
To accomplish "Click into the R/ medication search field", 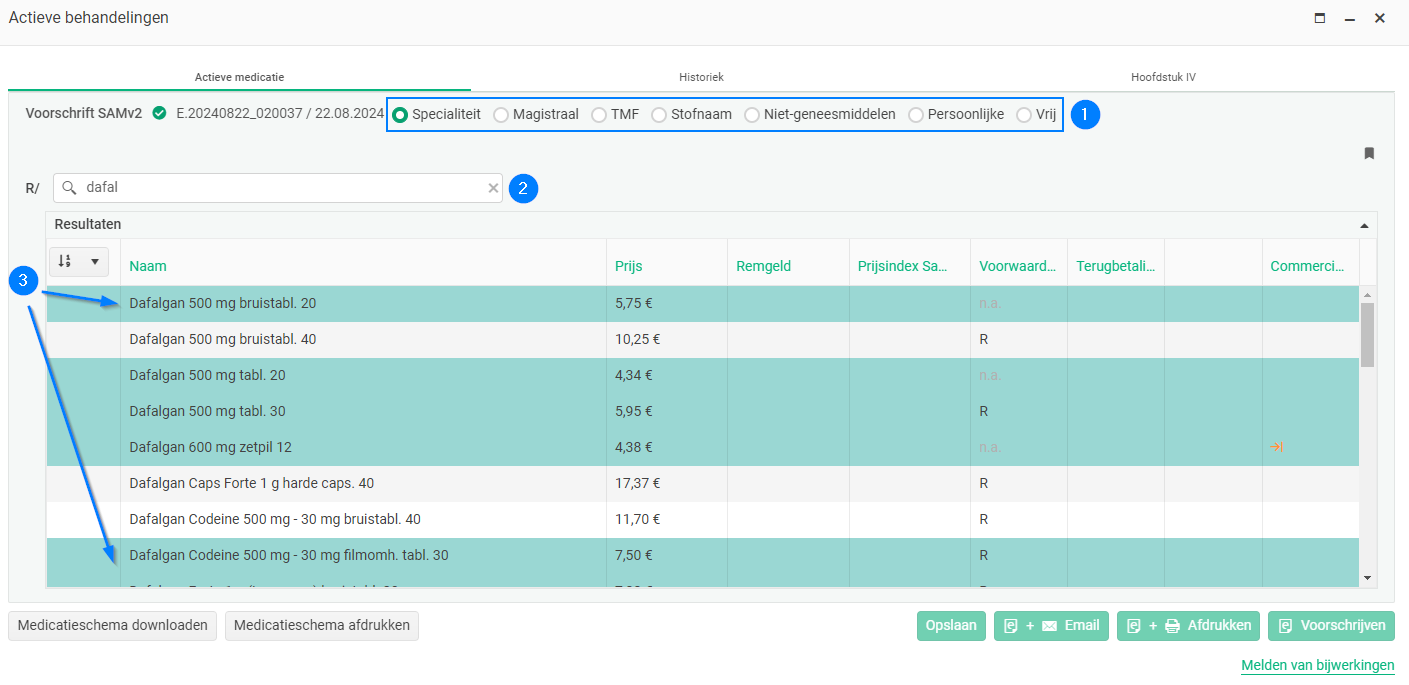I will [278, 188].
